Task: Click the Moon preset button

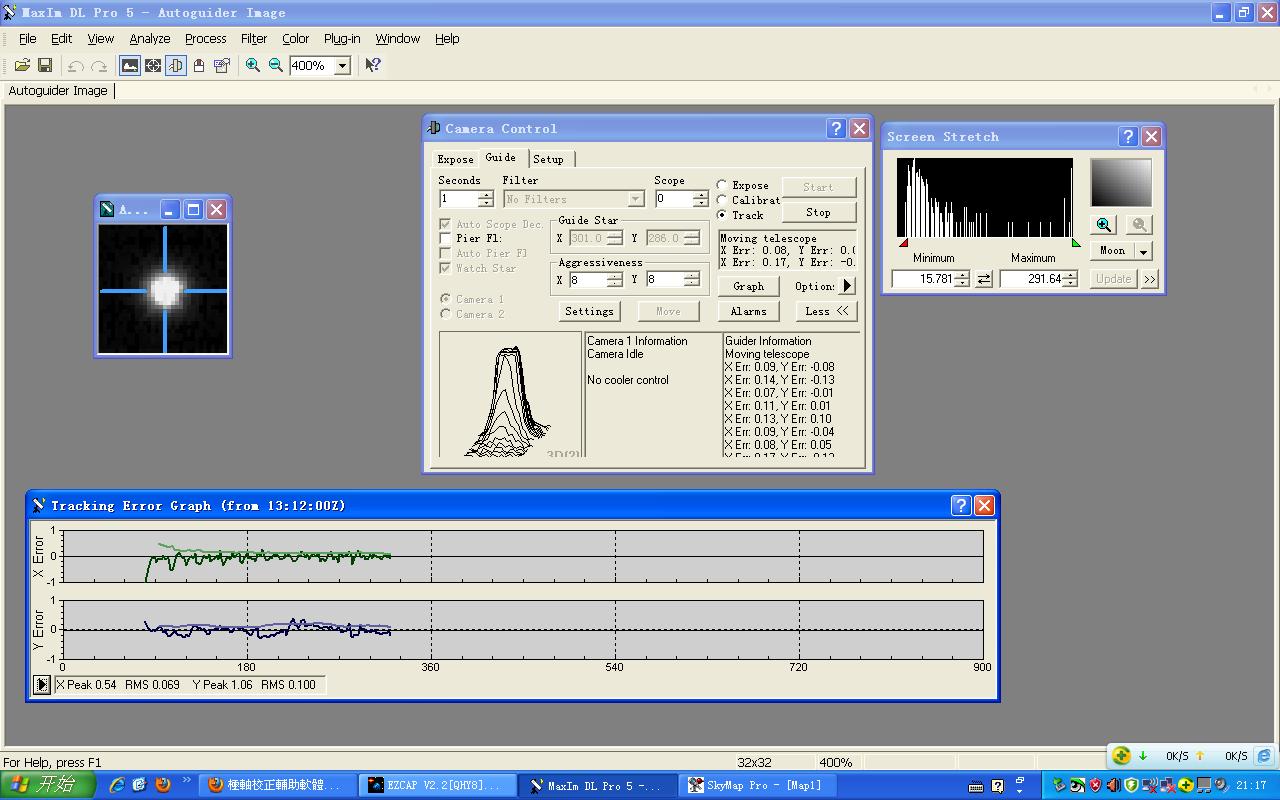Action: point(1112,251)
